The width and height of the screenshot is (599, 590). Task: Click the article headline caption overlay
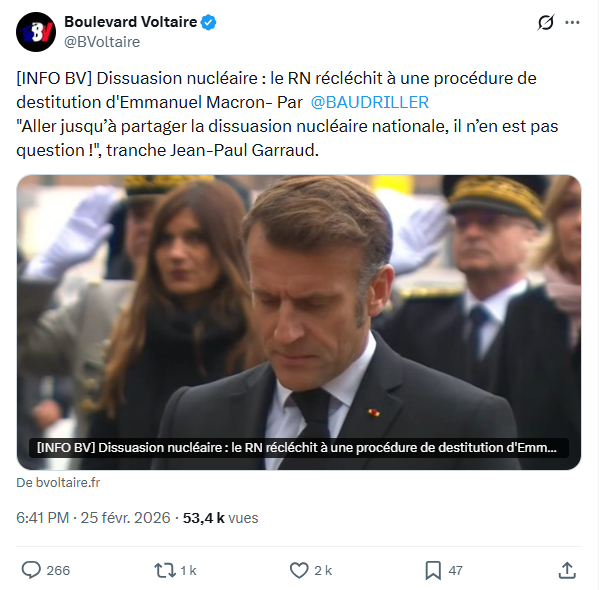point(299,447)
